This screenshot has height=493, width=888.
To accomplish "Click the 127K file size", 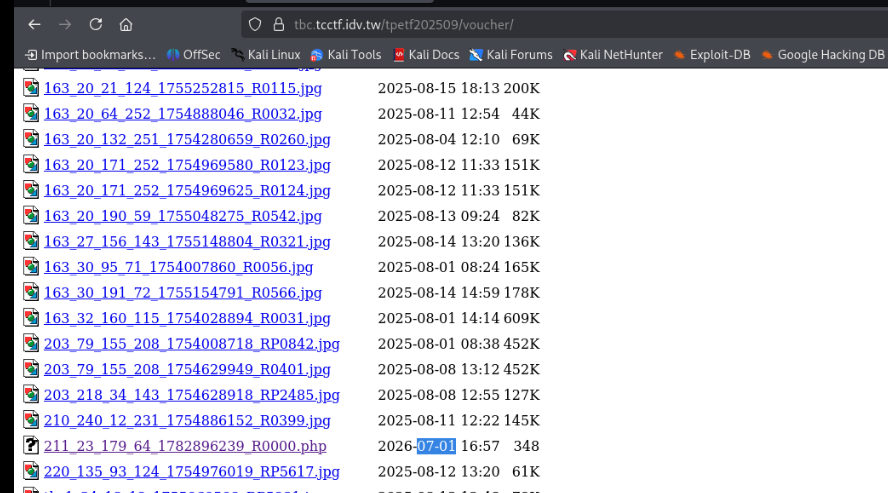I will tap(522, 395).
